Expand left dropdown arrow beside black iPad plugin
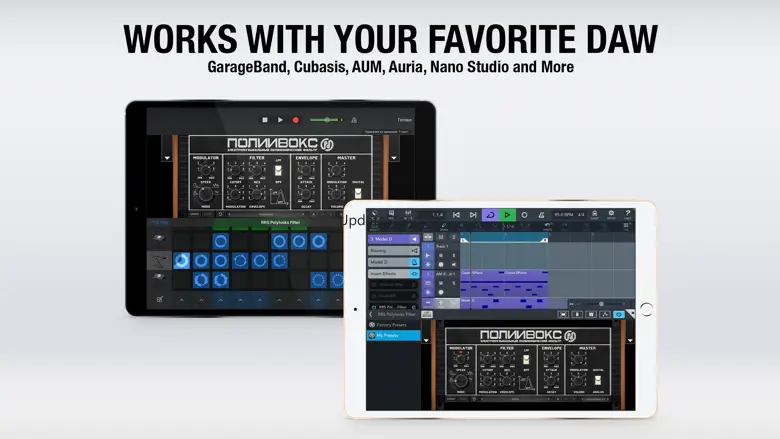This screenshot has width=780, height=439. [167, 158]
